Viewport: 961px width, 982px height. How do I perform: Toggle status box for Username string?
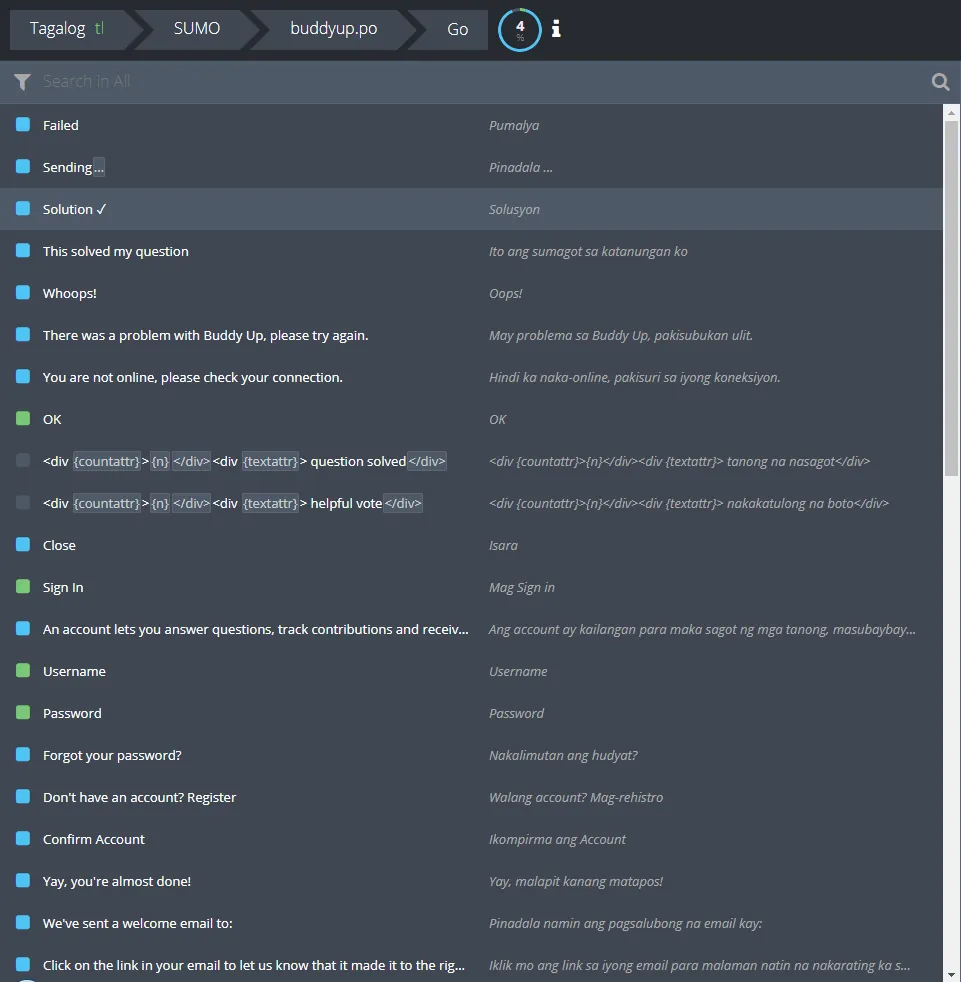[23, 671]
